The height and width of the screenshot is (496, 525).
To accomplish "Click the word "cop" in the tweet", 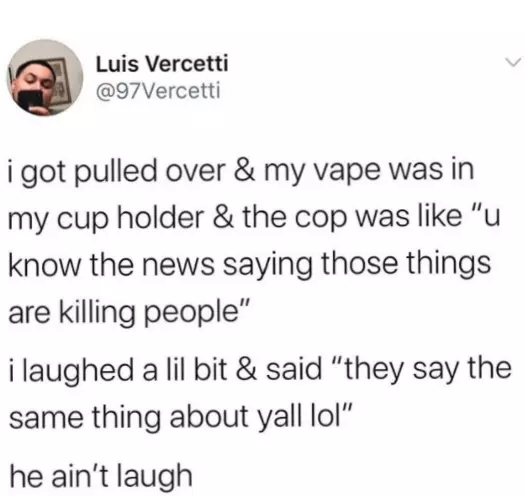I will click(x=325, y=219).
